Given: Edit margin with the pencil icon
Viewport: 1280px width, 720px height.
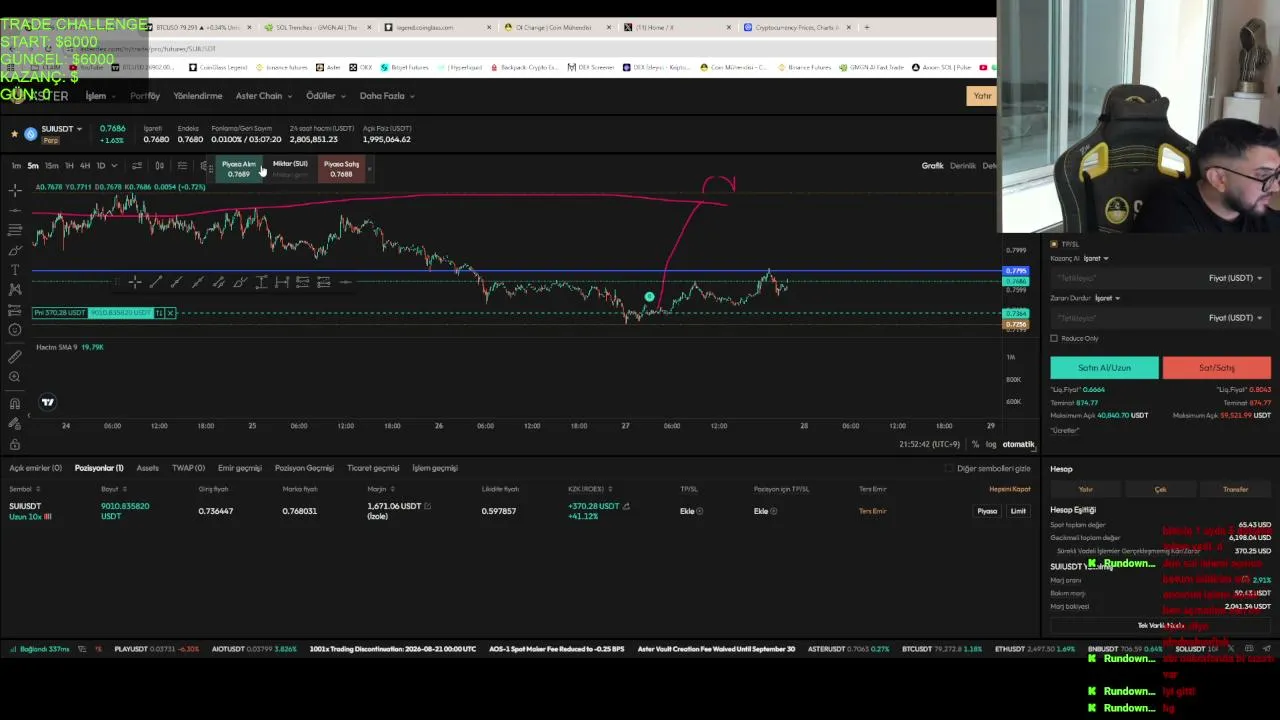Looking at the screenshot, I should pos(427,506).
